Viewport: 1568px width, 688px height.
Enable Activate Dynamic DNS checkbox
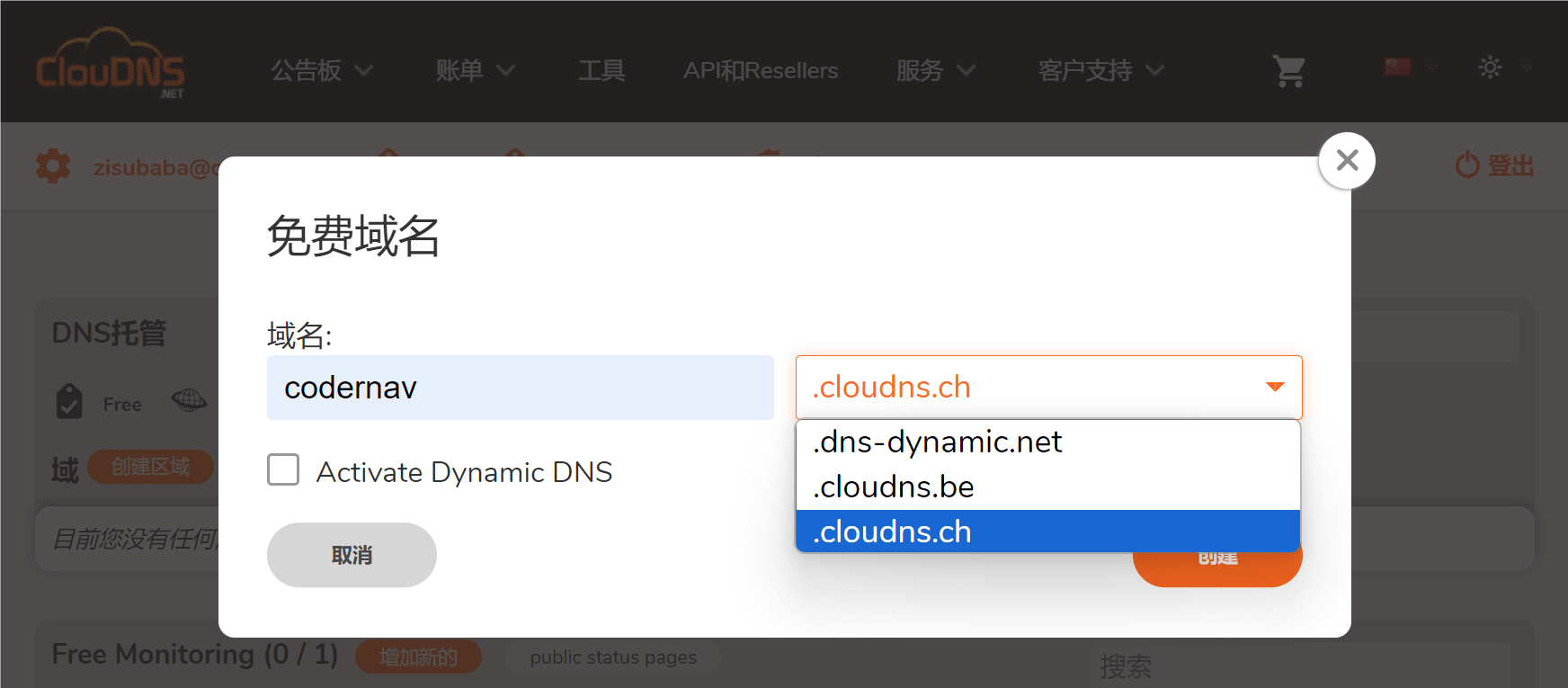[x=283, y=469]
